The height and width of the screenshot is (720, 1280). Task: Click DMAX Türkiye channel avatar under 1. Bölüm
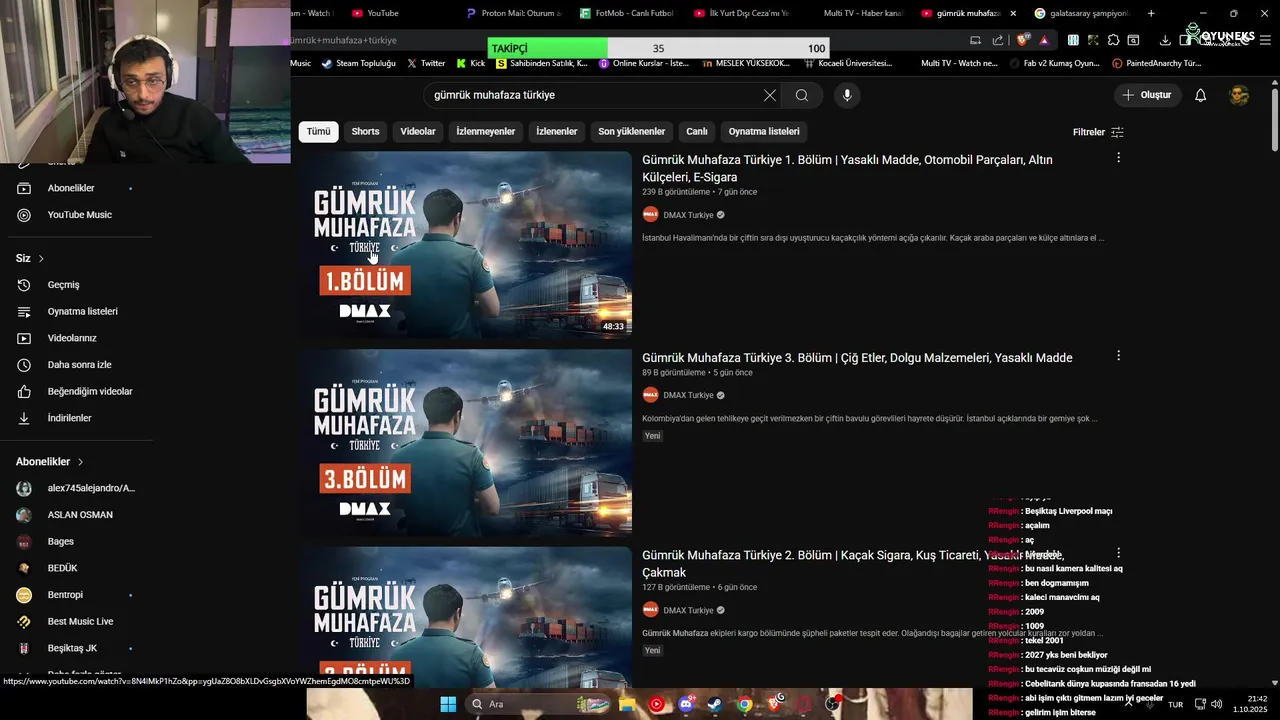650,215
